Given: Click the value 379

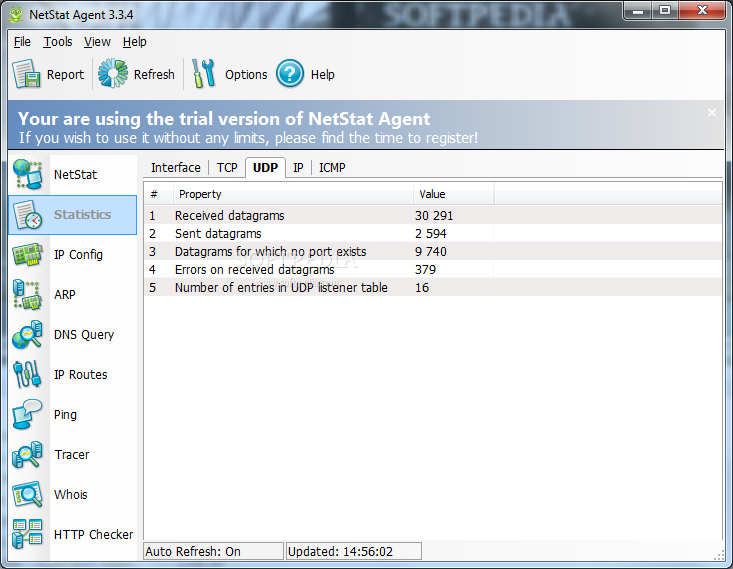Looking at the screenshot, I should click(425, 269).
